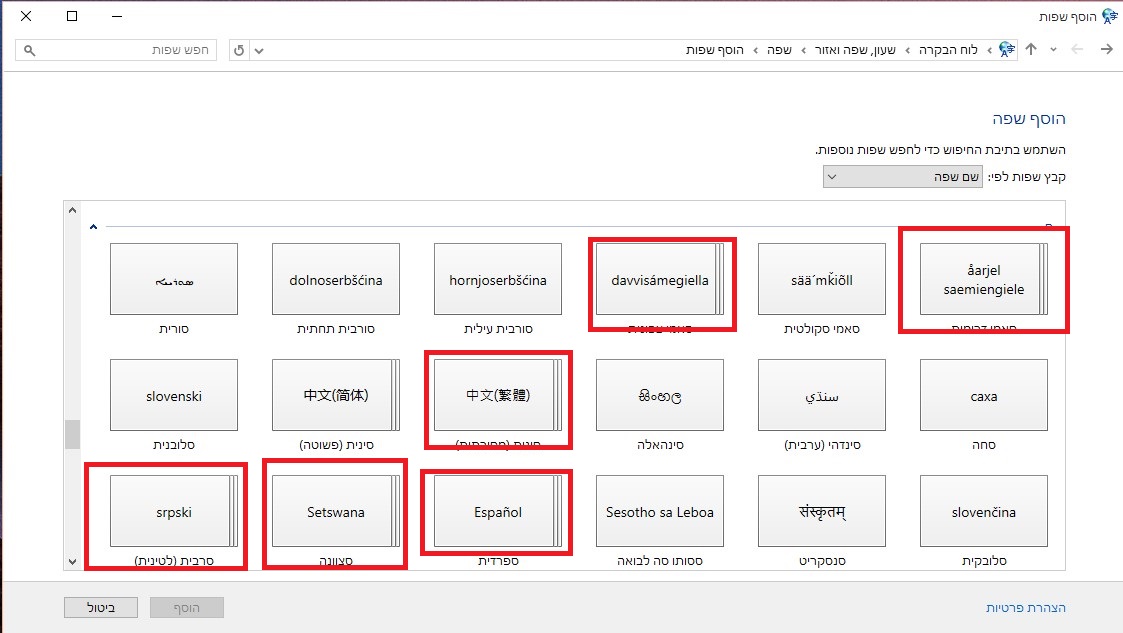Open the 'שם שפה' sort languages dropdown
The image size is (1123, 633).
point(904,177)
